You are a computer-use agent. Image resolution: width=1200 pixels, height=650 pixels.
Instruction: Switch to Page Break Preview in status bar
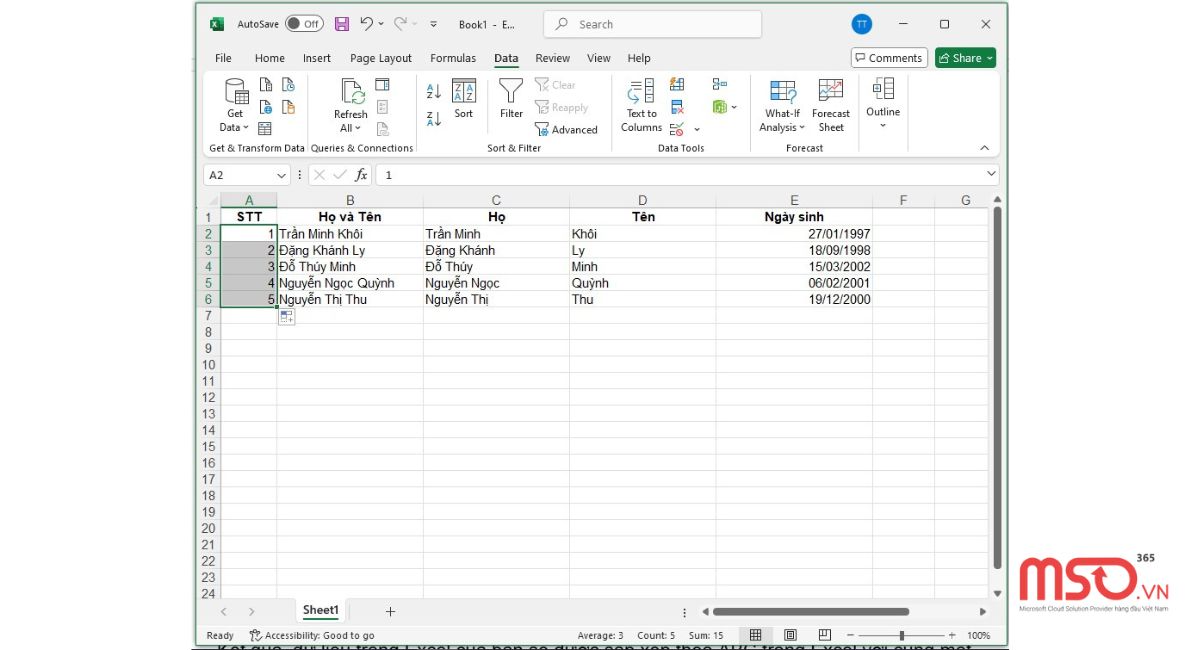(x=825, y=635)
